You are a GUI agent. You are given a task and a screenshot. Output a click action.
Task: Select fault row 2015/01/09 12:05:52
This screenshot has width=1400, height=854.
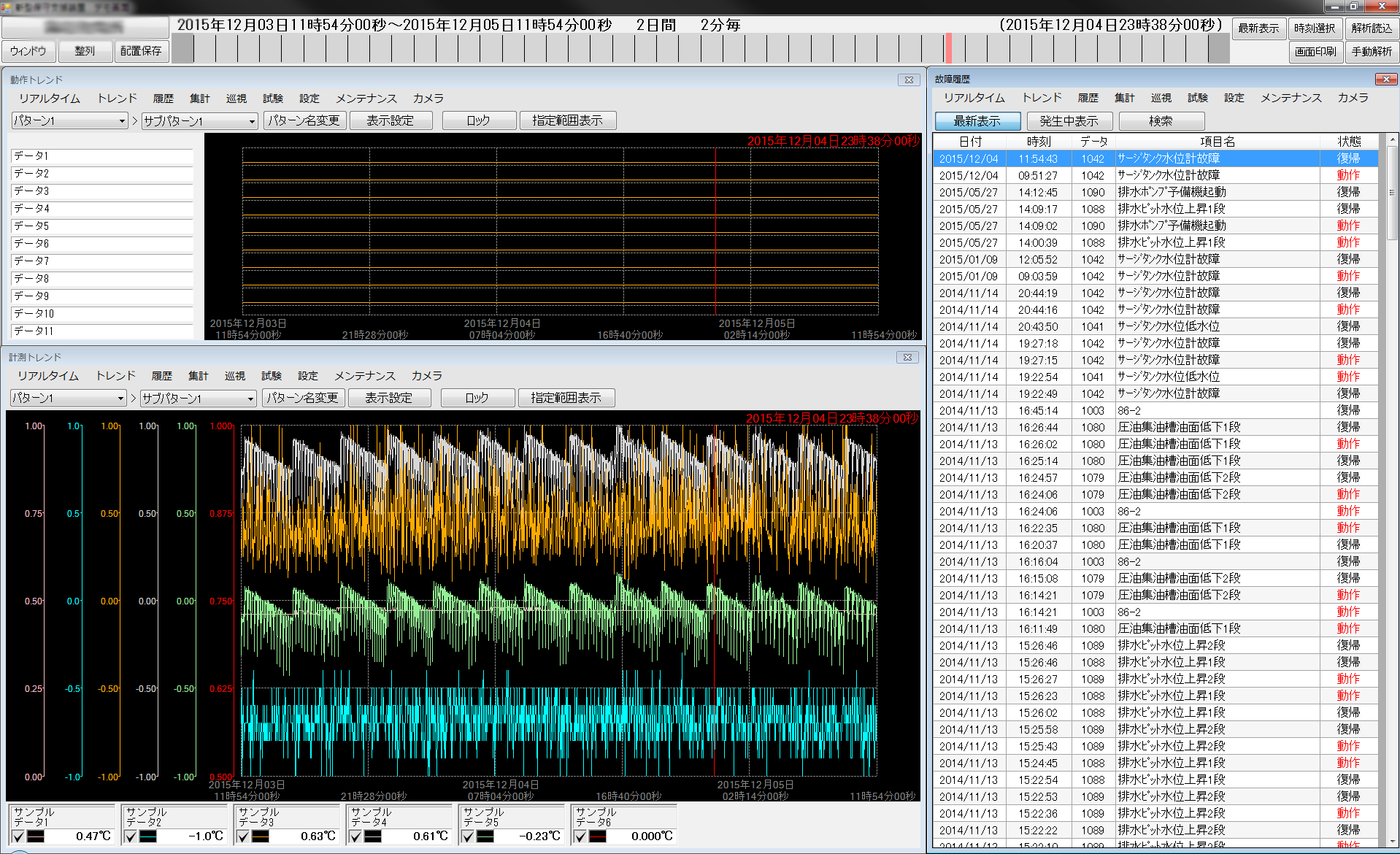point(1155,259)
